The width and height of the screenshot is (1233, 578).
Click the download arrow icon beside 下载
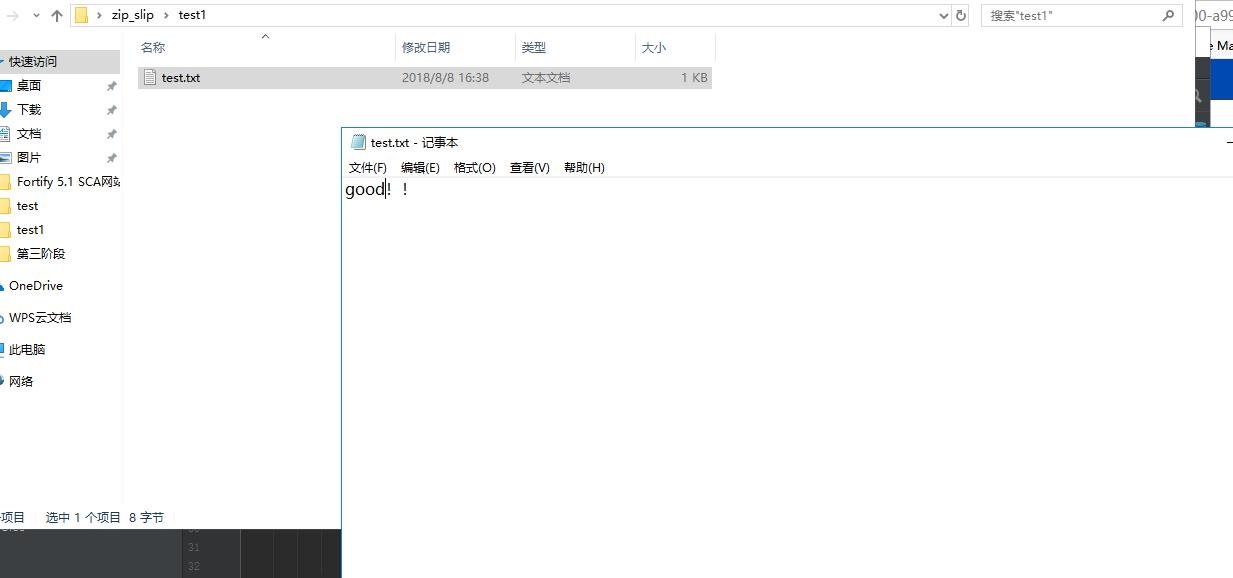[5, 110]
